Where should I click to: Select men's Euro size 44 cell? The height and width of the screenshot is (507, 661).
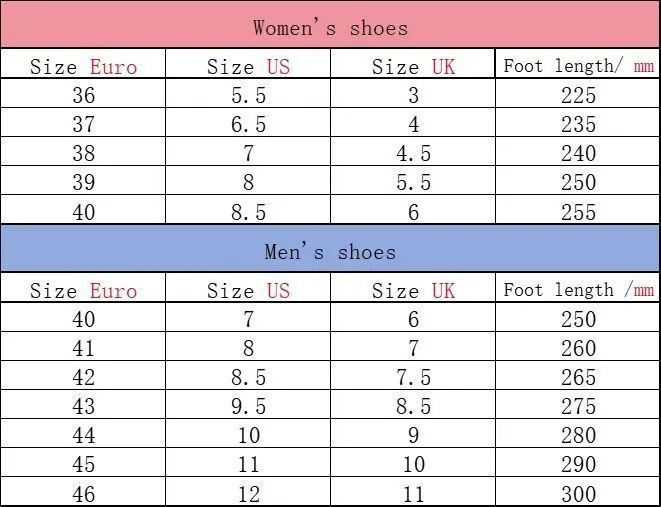[x=83, y=434]
